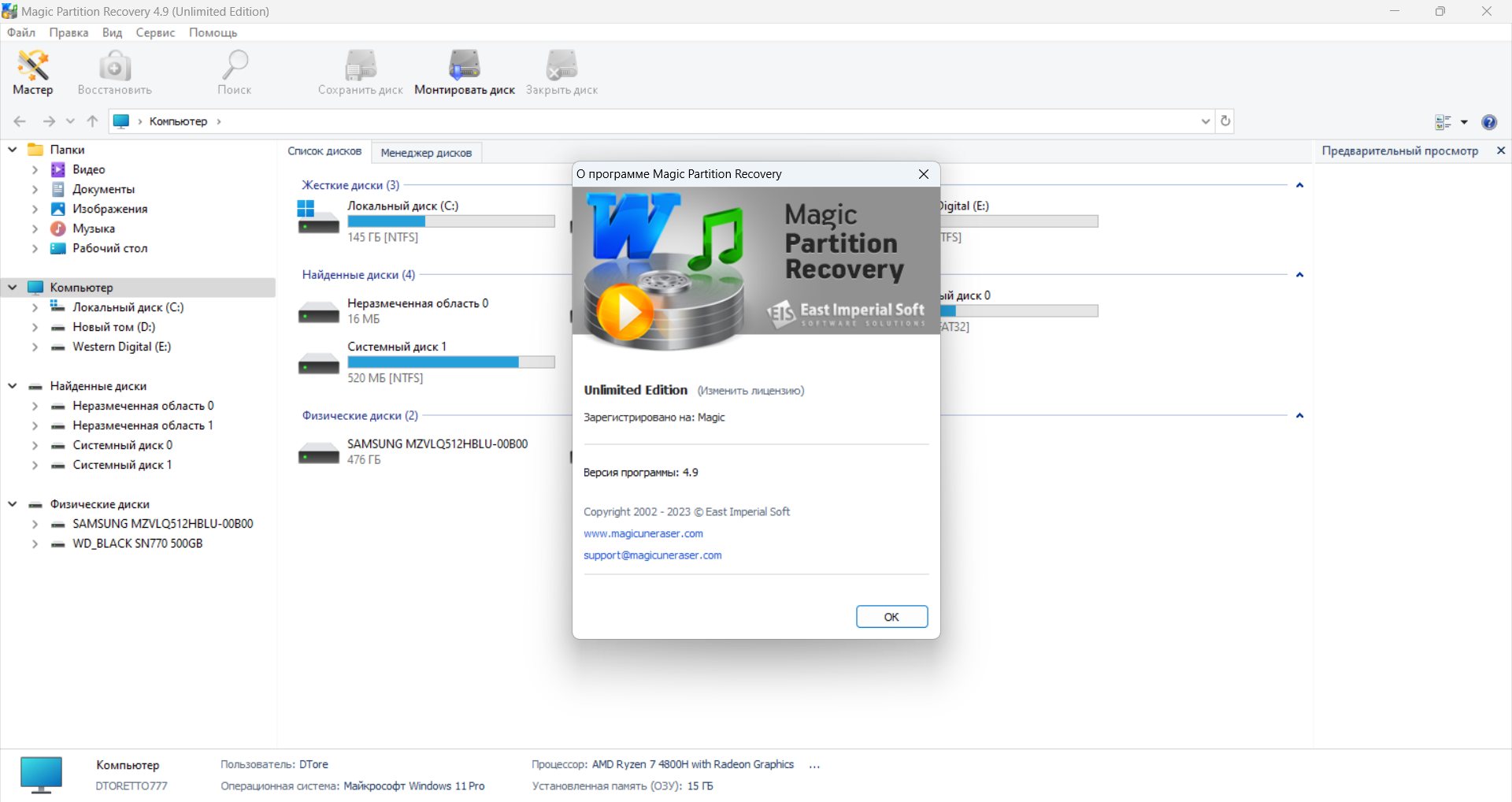This screenshot has height=802, width=1512.
Task: Select Рабочий стол in the tree
Action: (109, 248)
